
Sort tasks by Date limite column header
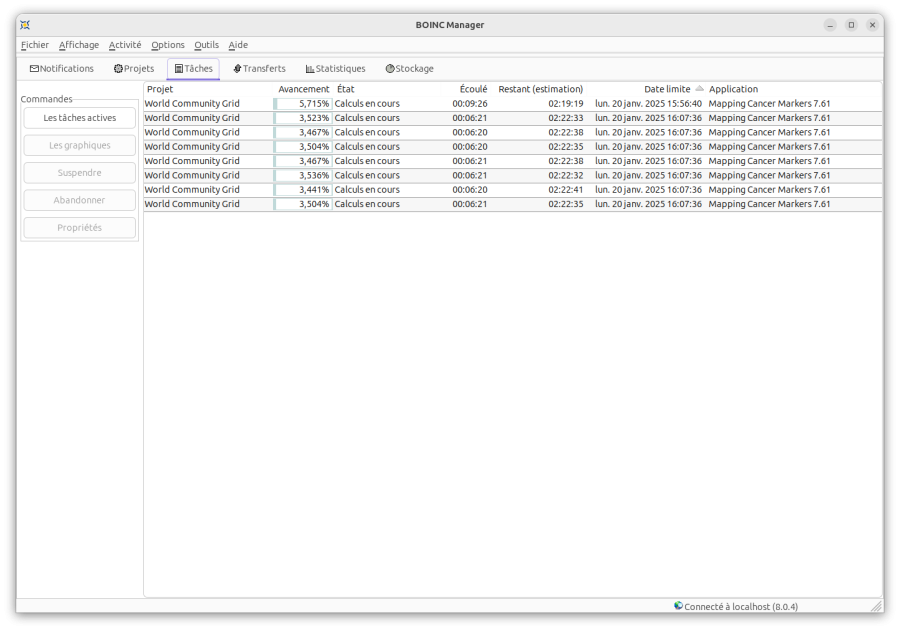click(x=666, y=89)
